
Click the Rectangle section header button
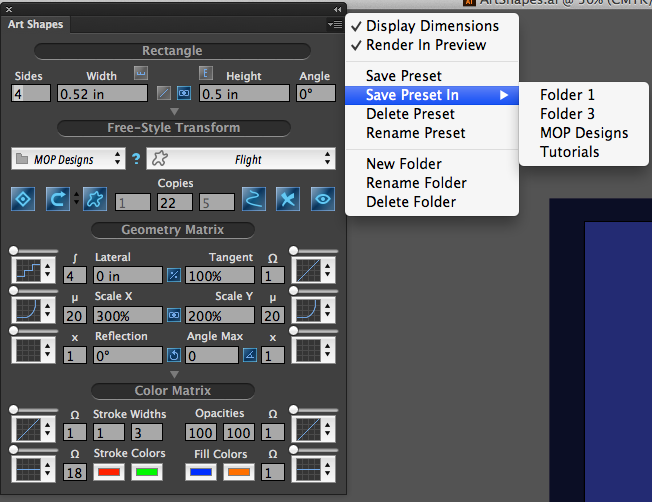172,51
